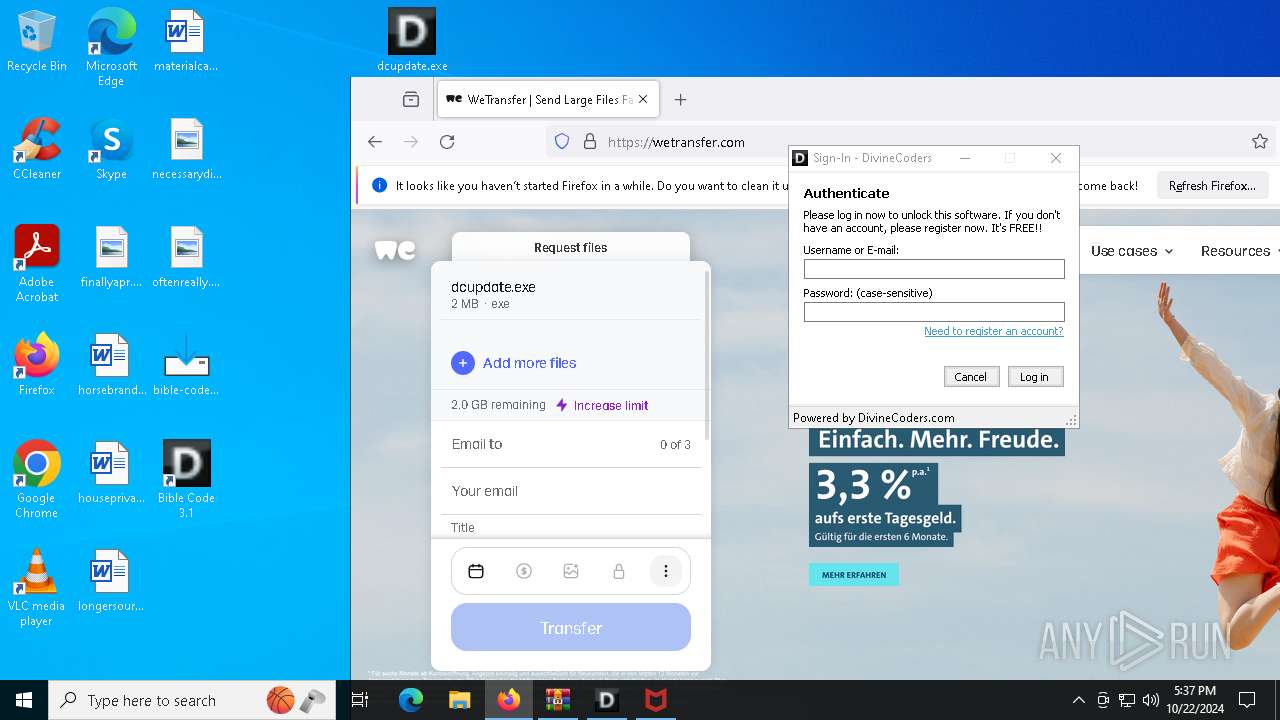Launch Microsoft Edge from the desktop
The height and width of the screenshot is (720, 1280).
[x=111, y=47]
